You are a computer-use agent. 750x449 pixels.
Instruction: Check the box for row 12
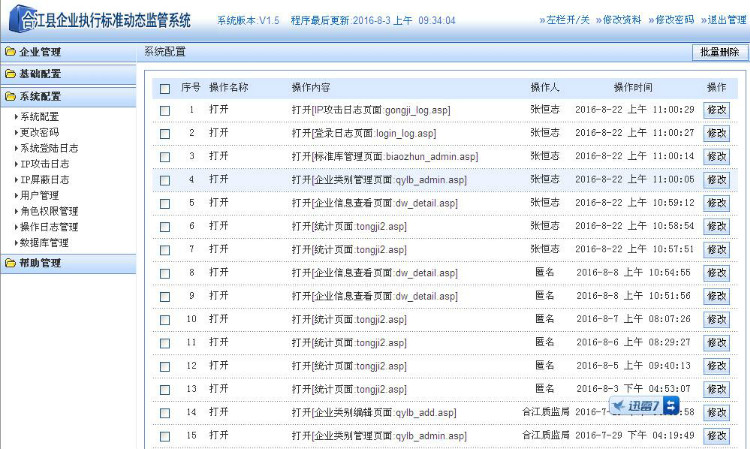pos(165,367)
